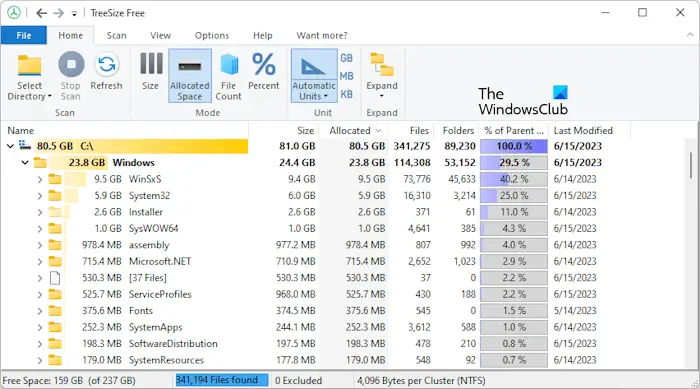
Task: Click the SystemResources folder icon
Action: point(55,360)
